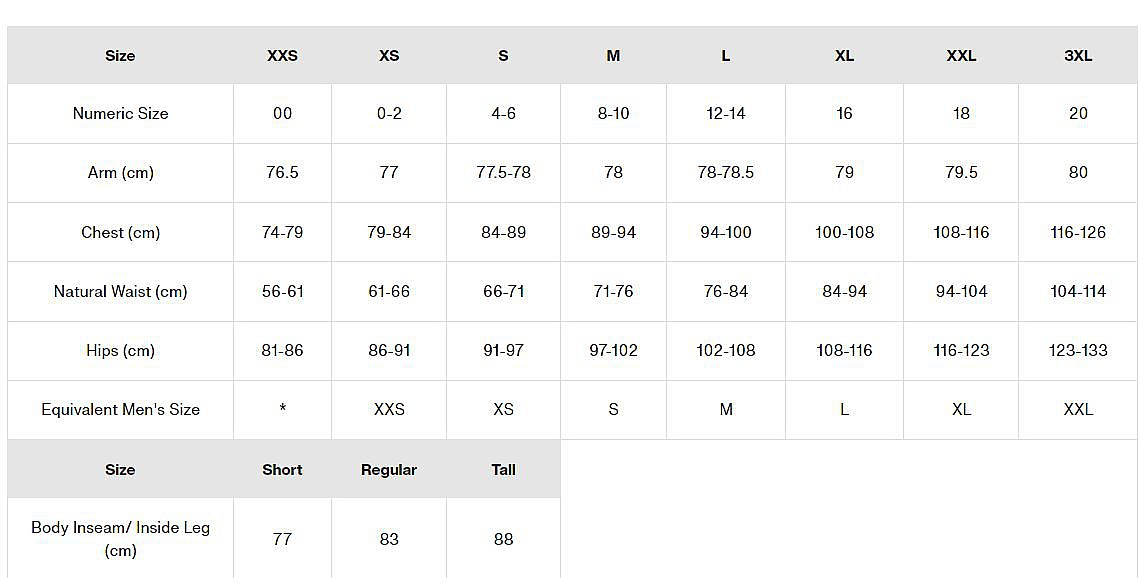Click the 97-102 hips measurement cell
Viewport: 1141px width, 578px height.
613,351
